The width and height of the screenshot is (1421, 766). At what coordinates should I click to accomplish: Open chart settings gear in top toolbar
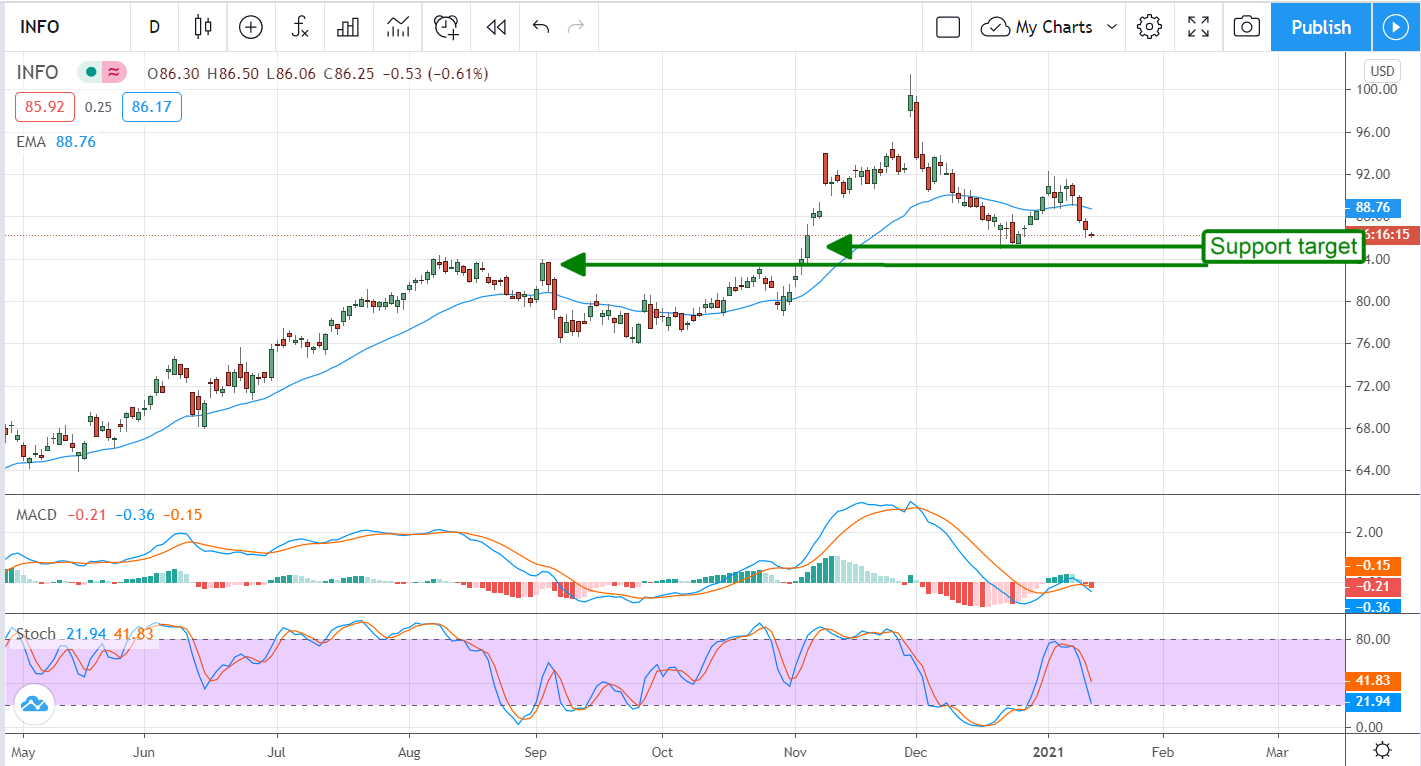pyautogui.click(x=1149, y=27)
